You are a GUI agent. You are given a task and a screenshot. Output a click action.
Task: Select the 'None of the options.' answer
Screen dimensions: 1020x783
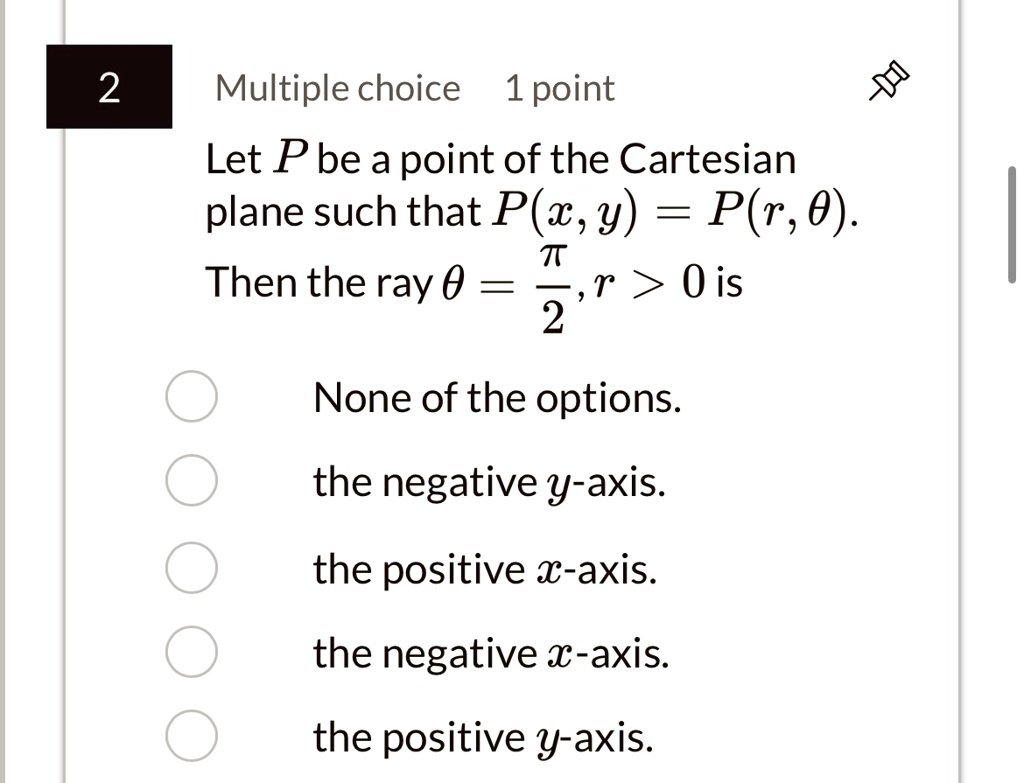(190, 397)
